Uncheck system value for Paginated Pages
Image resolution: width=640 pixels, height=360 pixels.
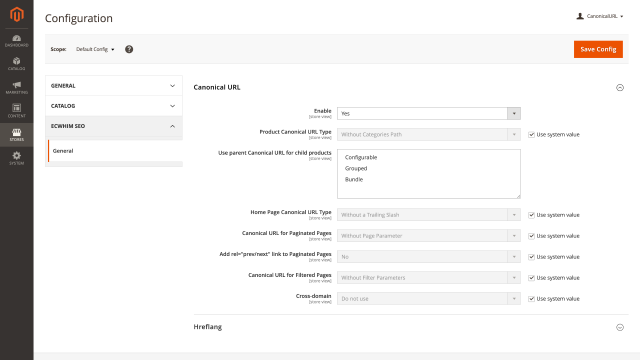coord(531,236)
